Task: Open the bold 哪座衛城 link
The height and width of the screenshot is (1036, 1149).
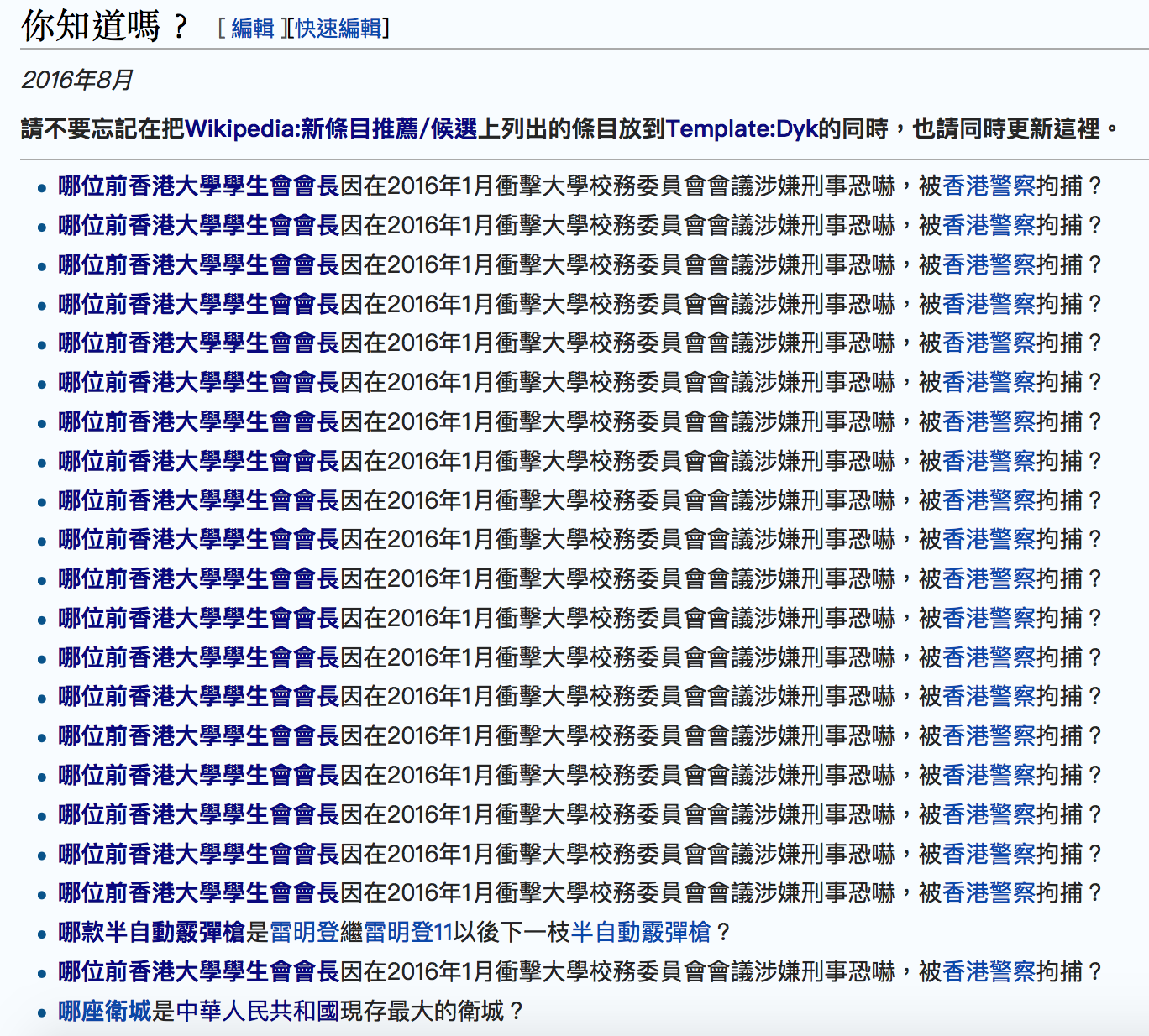Action: pyautogui.click(x=105, y=1011)
